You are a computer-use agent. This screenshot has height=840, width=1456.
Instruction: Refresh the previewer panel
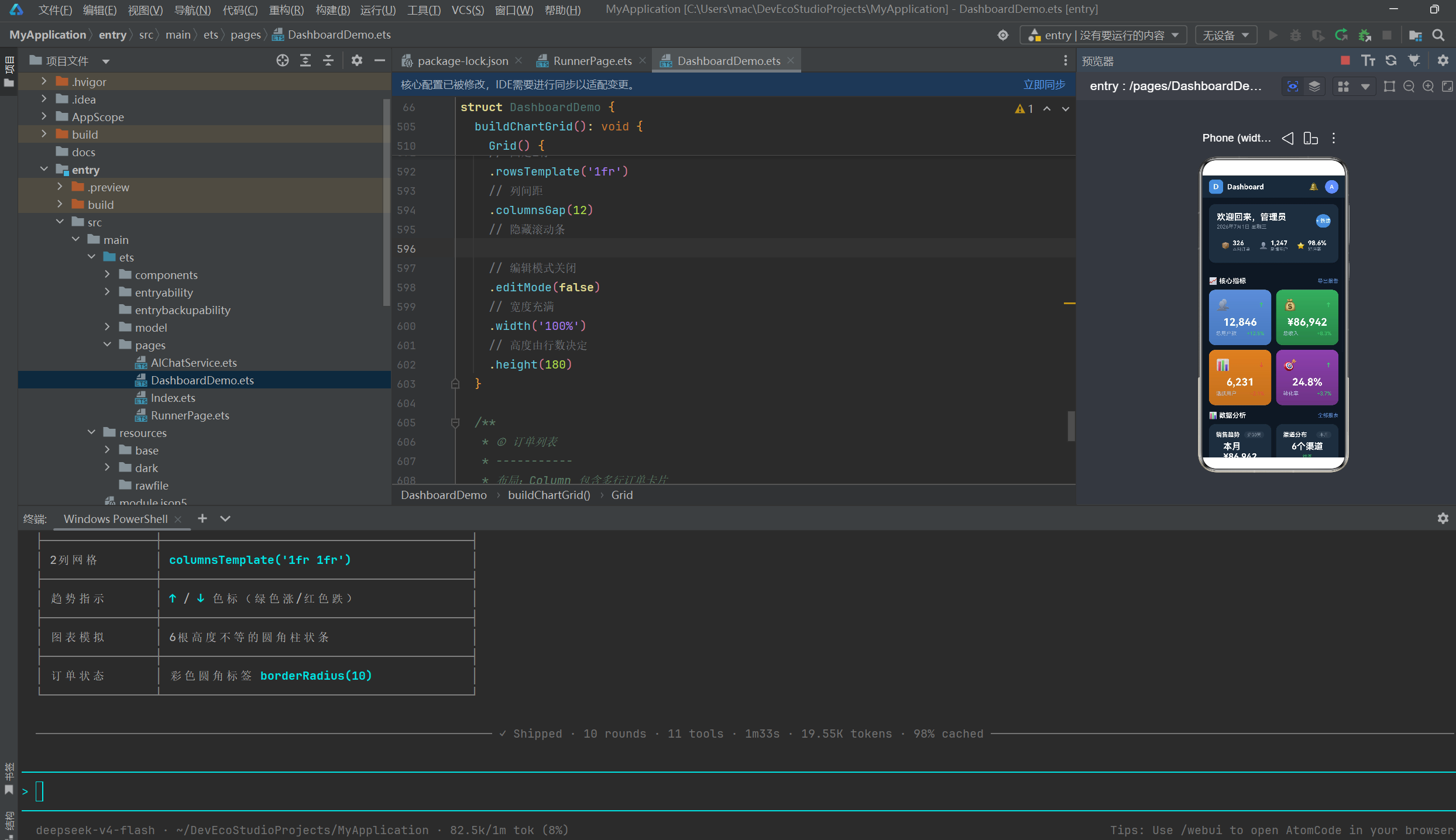1391,60
